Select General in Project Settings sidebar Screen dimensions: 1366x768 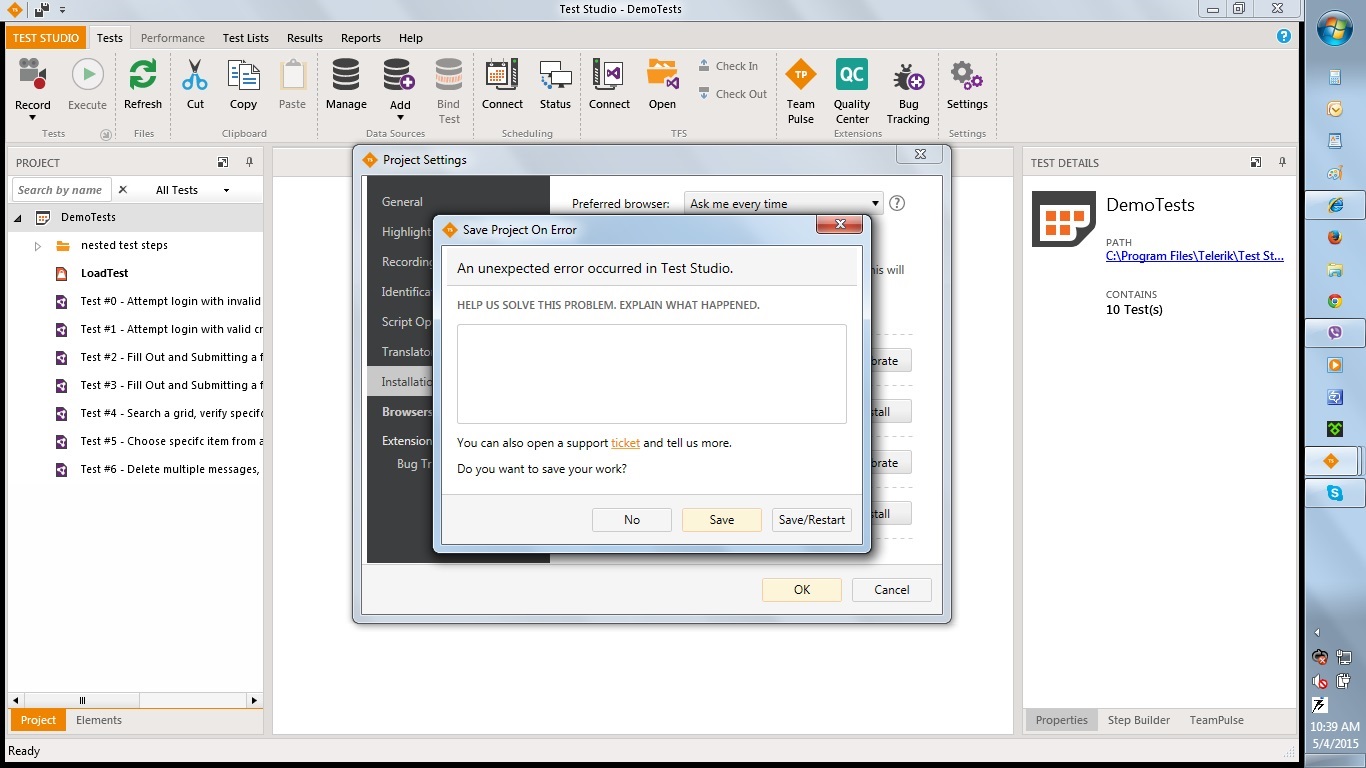[402, 202]
